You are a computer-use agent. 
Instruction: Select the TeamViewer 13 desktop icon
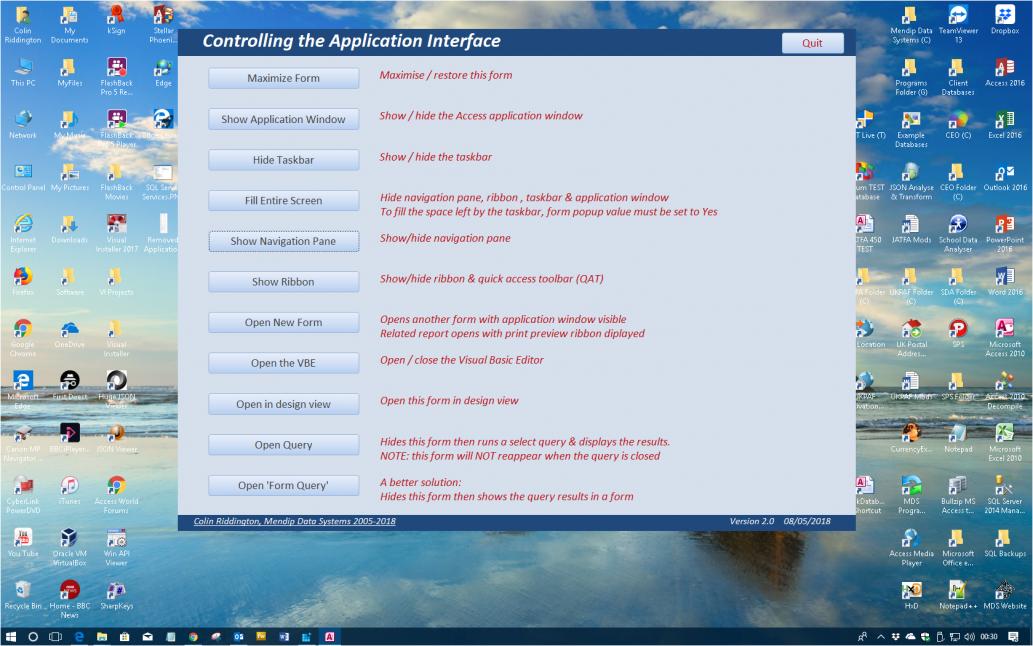[958, 24]
